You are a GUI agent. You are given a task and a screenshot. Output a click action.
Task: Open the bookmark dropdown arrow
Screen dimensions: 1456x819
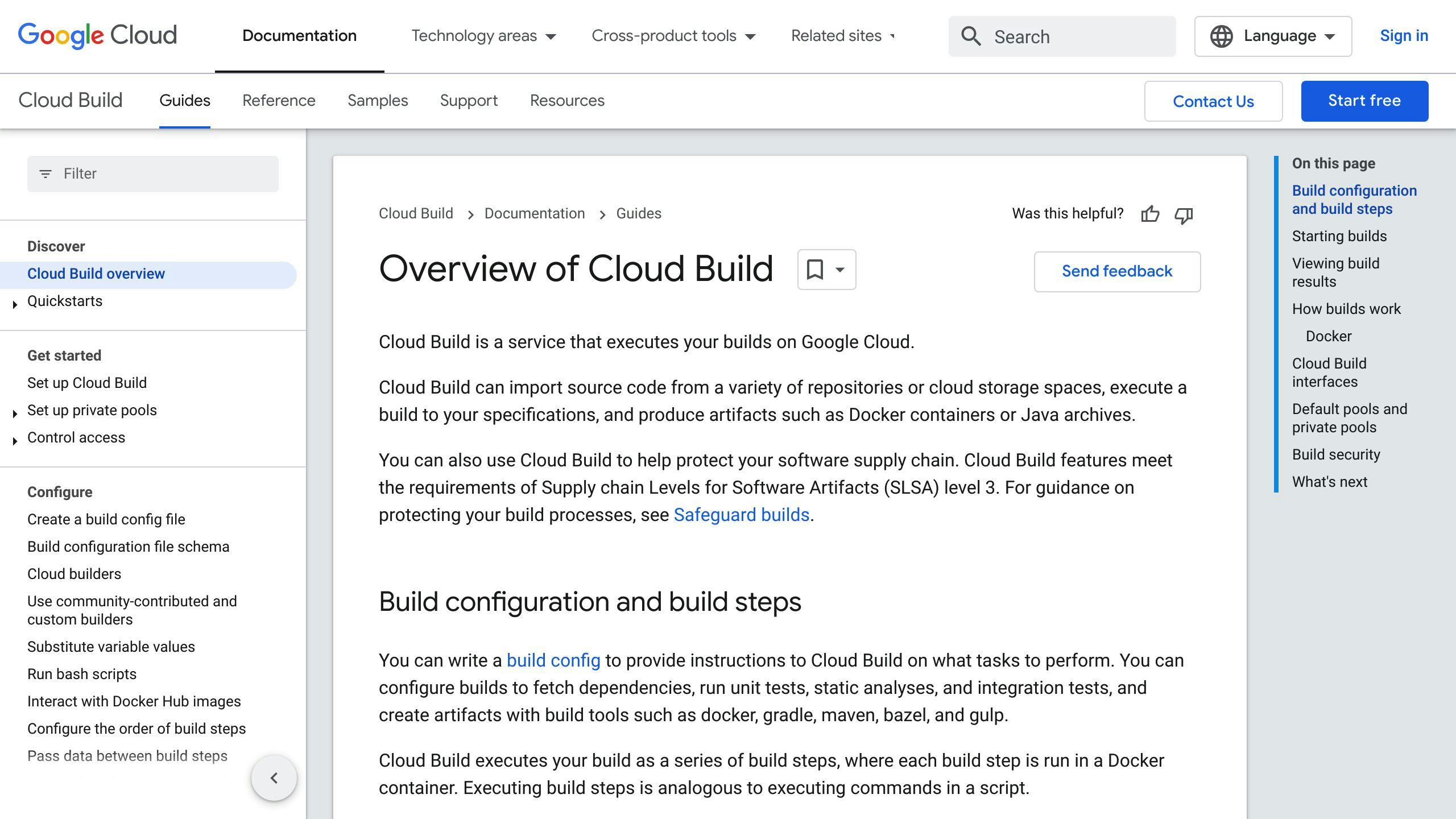tap(839, 270)
